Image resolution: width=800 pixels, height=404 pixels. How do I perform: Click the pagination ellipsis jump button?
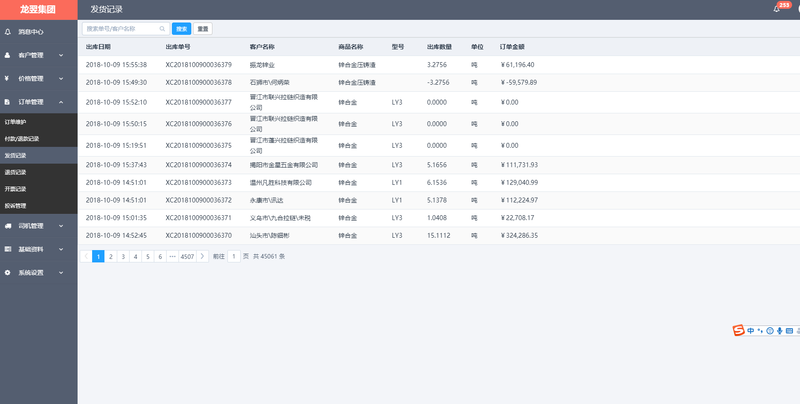pos(172,257)
